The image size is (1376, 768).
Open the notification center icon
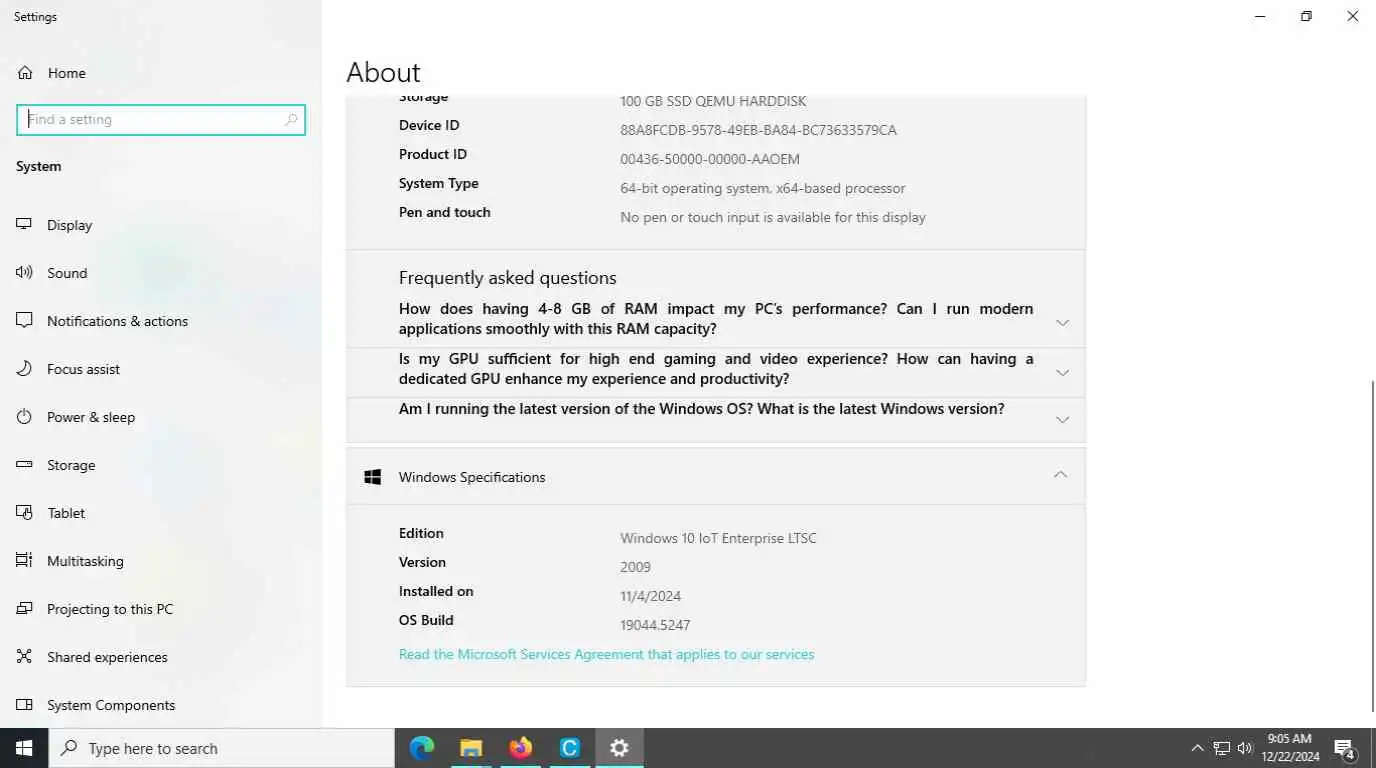1344,748
